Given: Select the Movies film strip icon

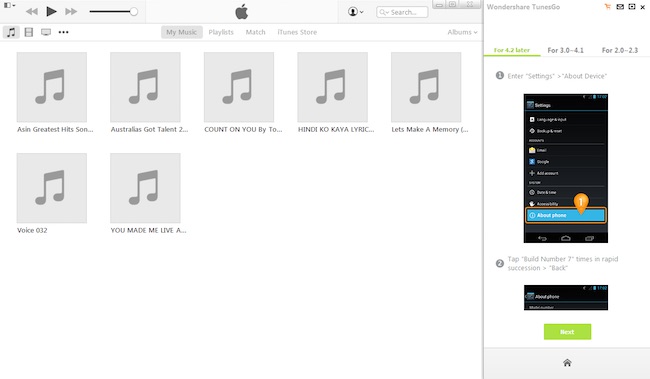Looking at the screenshot, I should click(29, 32).
